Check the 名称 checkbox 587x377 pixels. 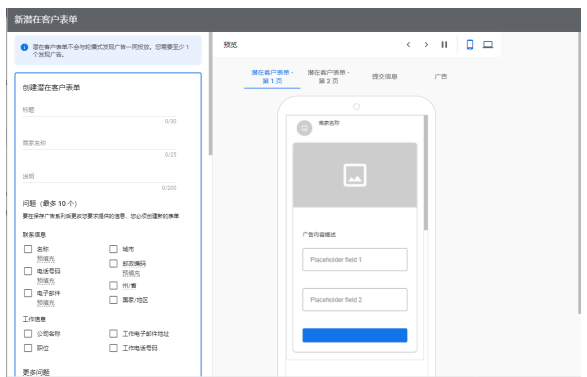[x=28, y=249]
